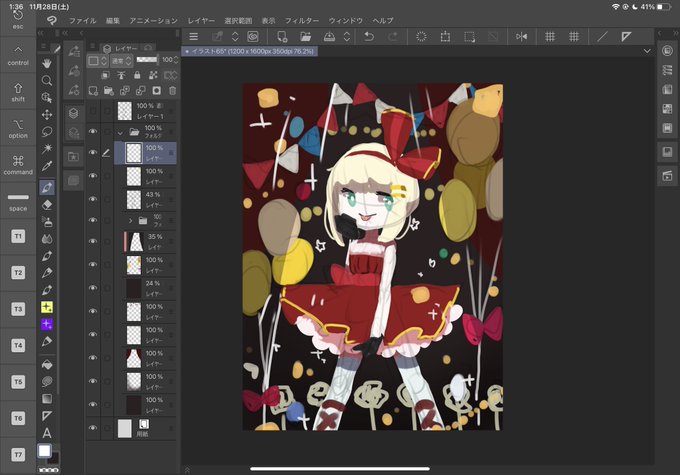680x475 pixels.
Task: Toggle Clip to Layer Below icon
Action: [105, 75]
